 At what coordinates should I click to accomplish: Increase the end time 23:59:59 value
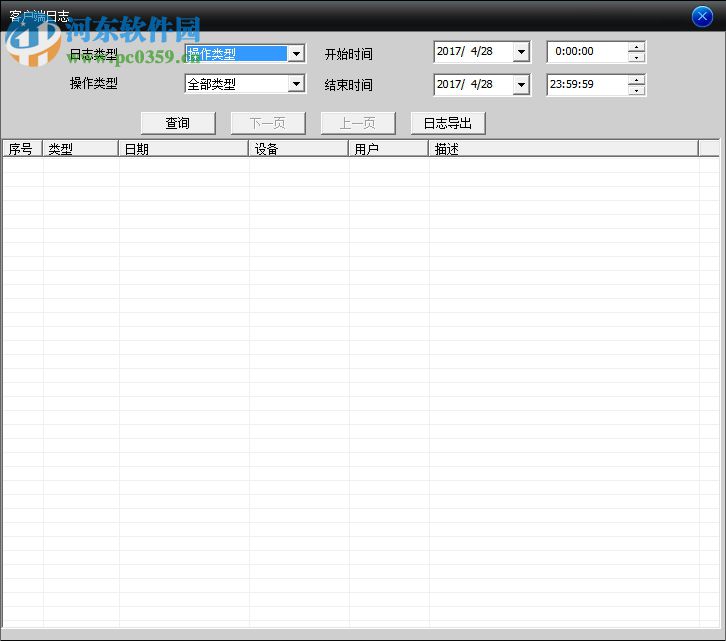click(637, 80)
